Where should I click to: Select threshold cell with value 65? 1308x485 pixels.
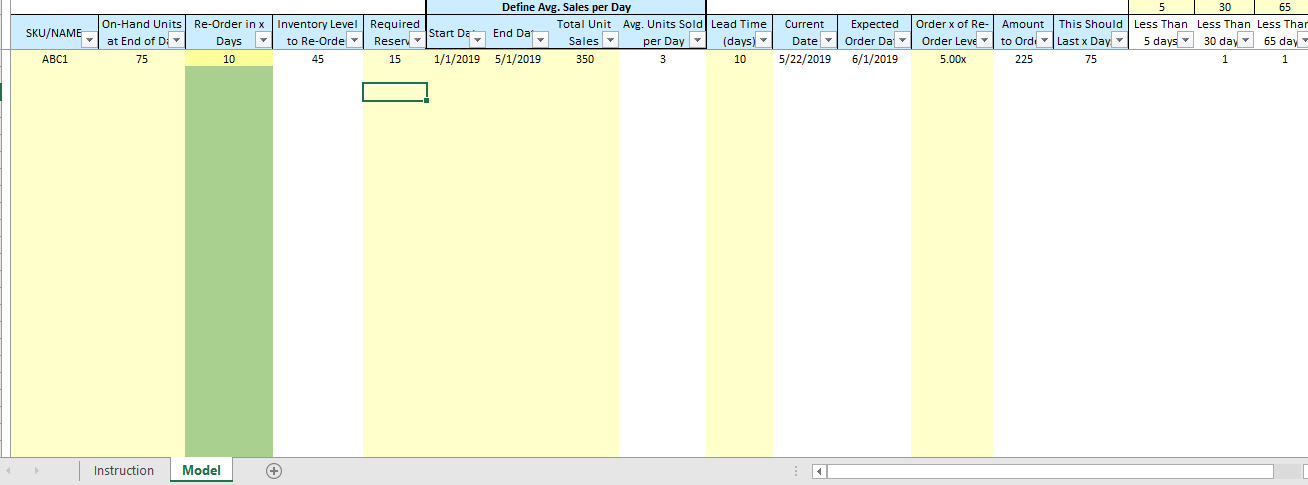(1282, 7)
